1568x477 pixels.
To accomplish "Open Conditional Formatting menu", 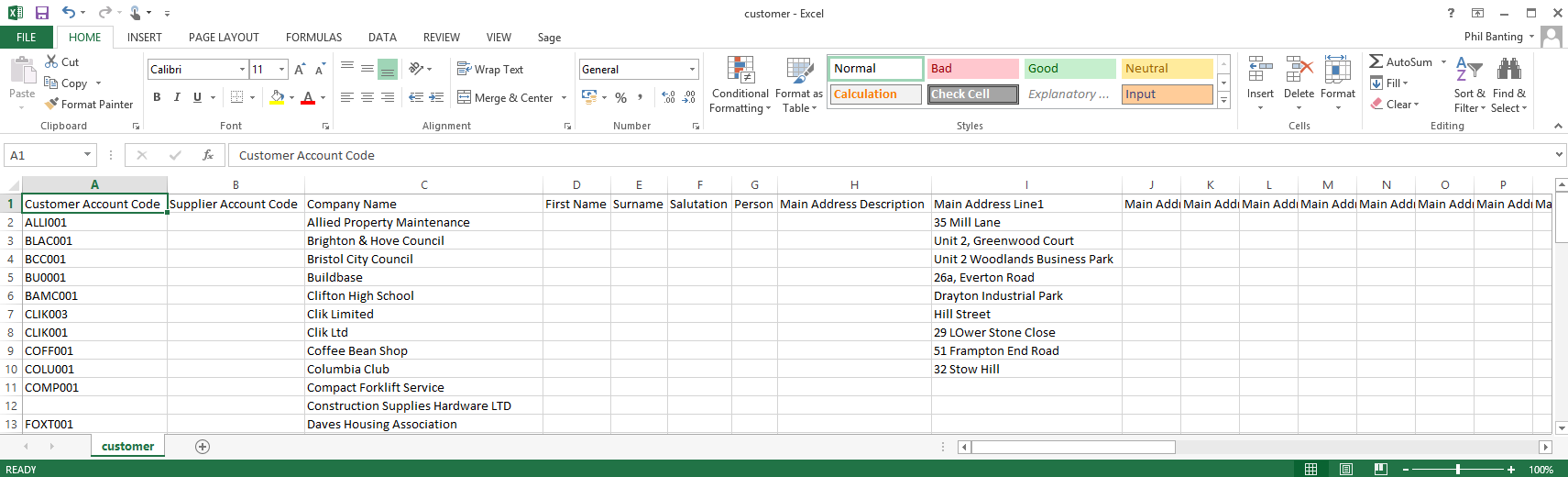I will coord(740,86).
